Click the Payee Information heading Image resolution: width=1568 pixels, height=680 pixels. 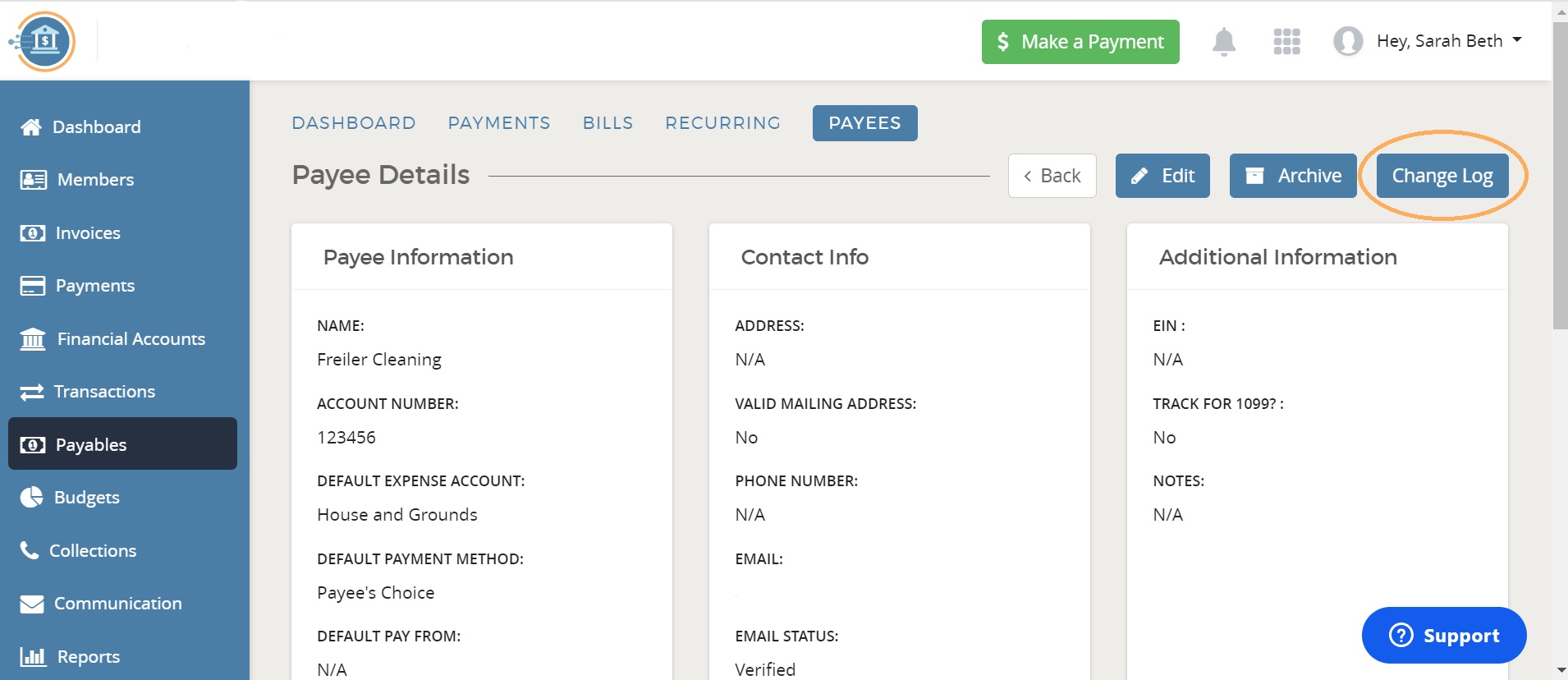coord(419,257)
